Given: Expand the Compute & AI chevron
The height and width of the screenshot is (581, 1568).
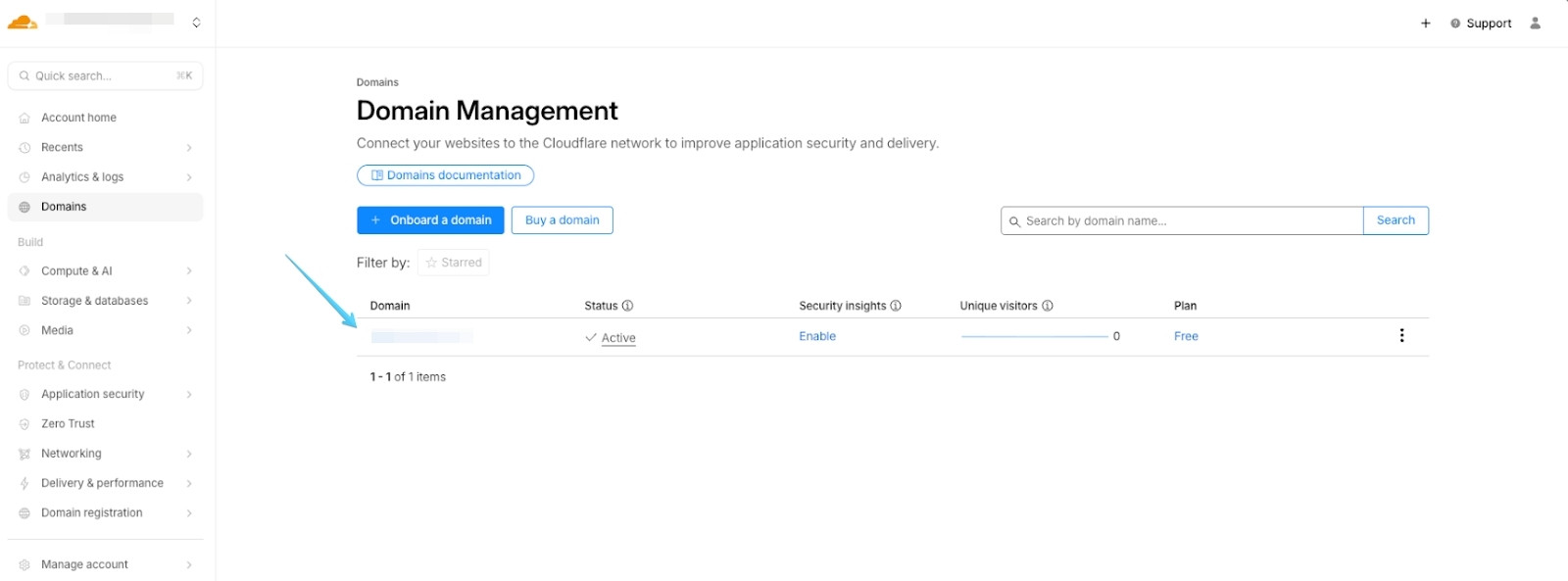Looking at the screenshot, I should (x=189, y=271).
